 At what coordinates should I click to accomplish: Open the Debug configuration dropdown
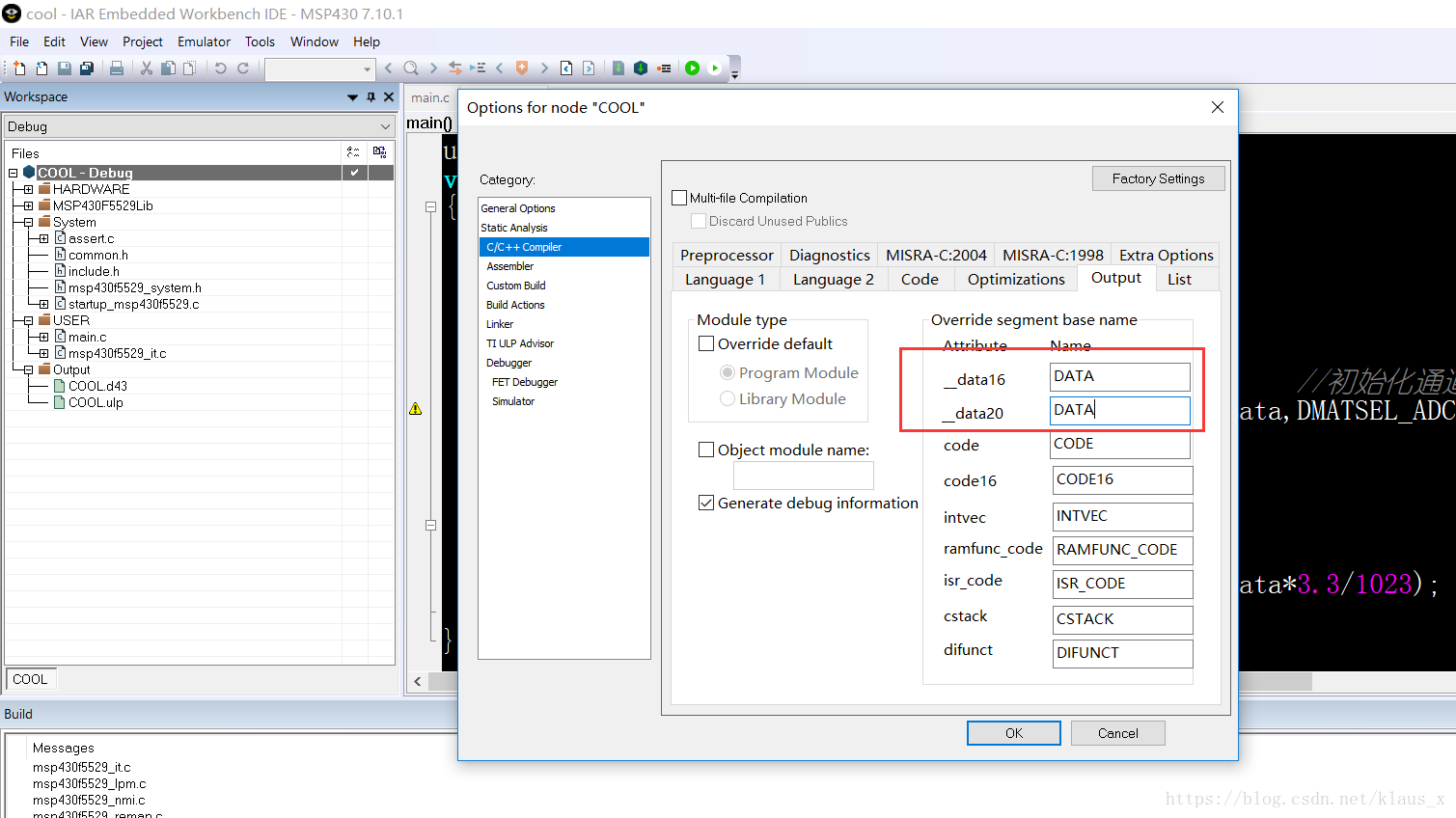tap(385, 126)
